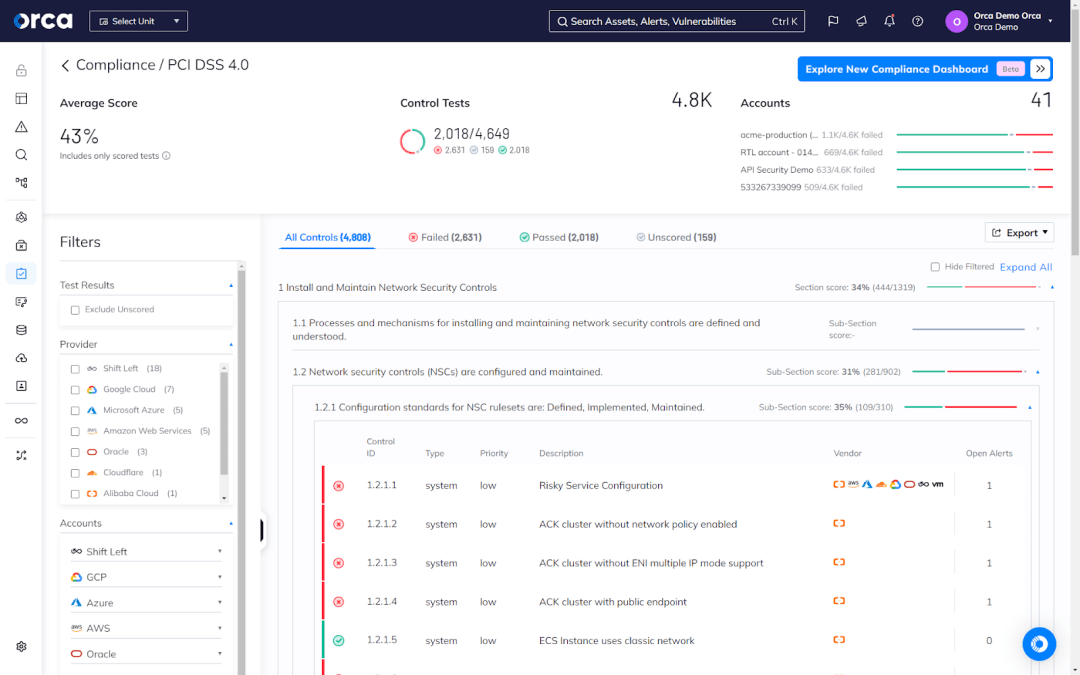Expand the Oracle accounts dropdown

click(x=146, y=654)
